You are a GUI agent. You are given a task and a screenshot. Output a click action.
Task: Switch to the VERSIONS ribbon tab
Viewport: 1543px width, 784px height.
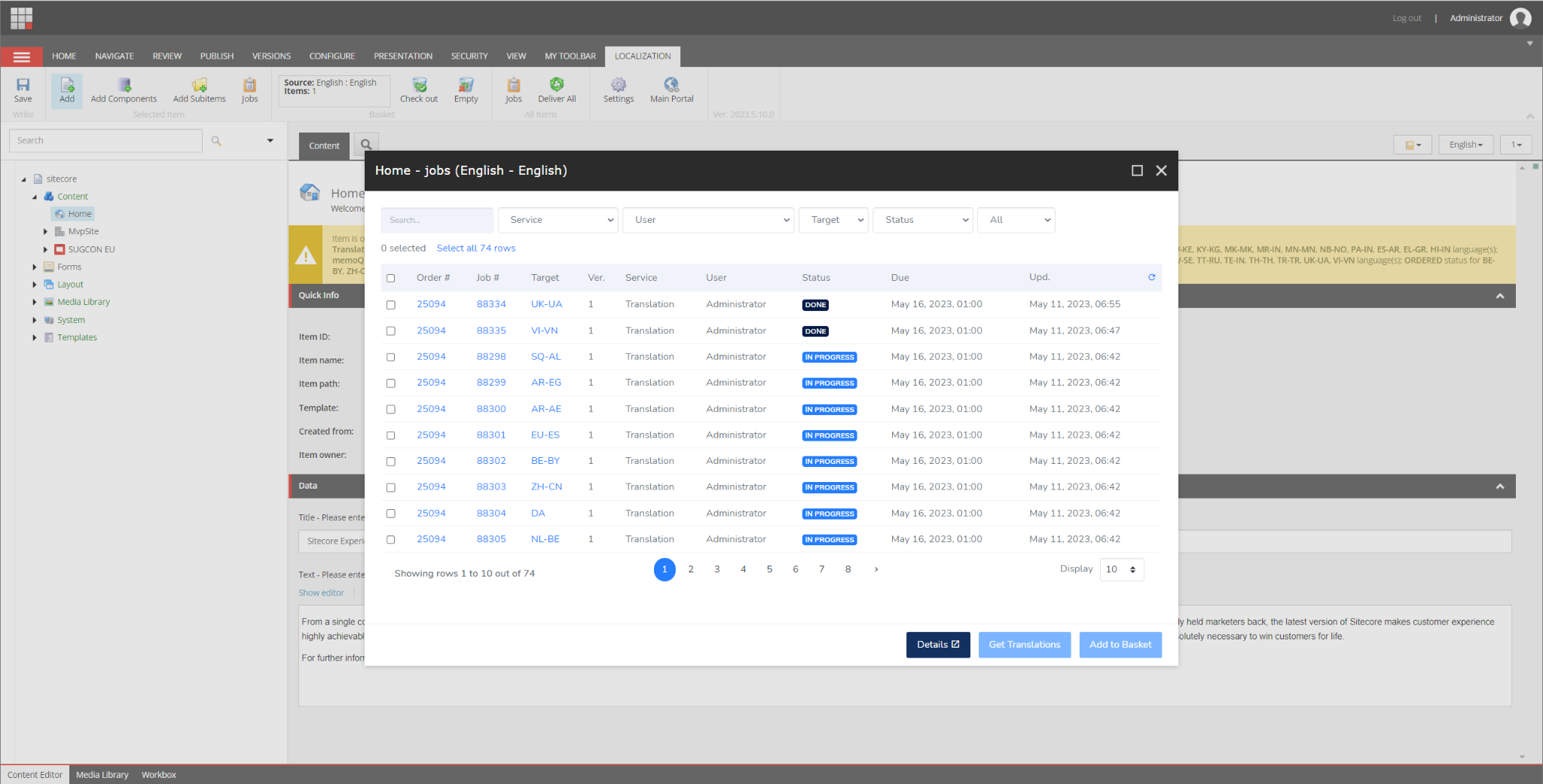coord(271,56)
